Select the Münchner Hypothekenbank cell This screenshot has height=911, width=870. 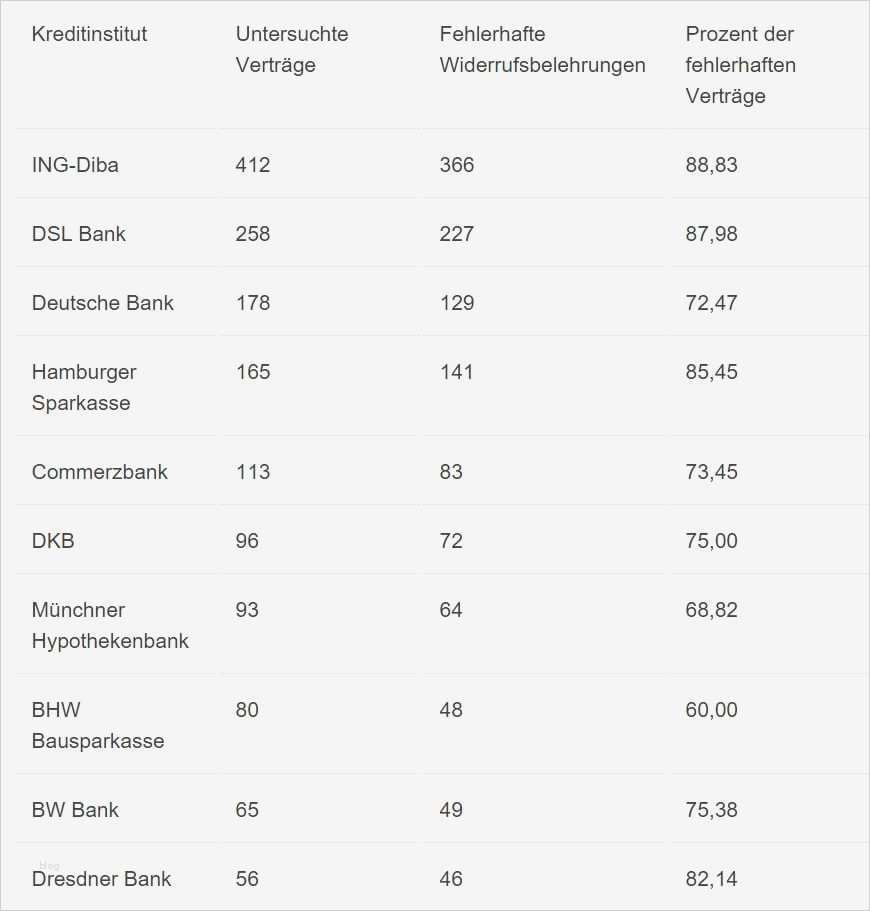pyautogui.click(x=110, y=625)
